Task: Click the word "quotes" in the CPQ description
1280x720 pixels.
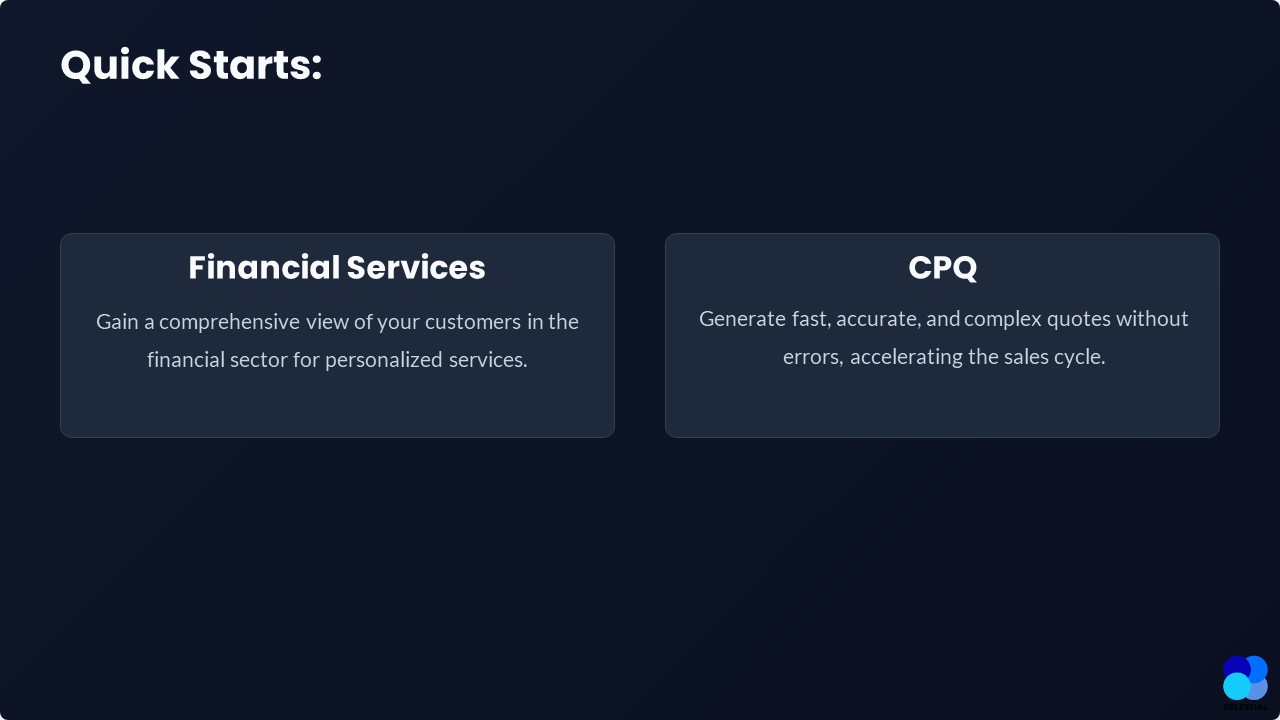Action: pyautogui.click(x=1078, y=319)
